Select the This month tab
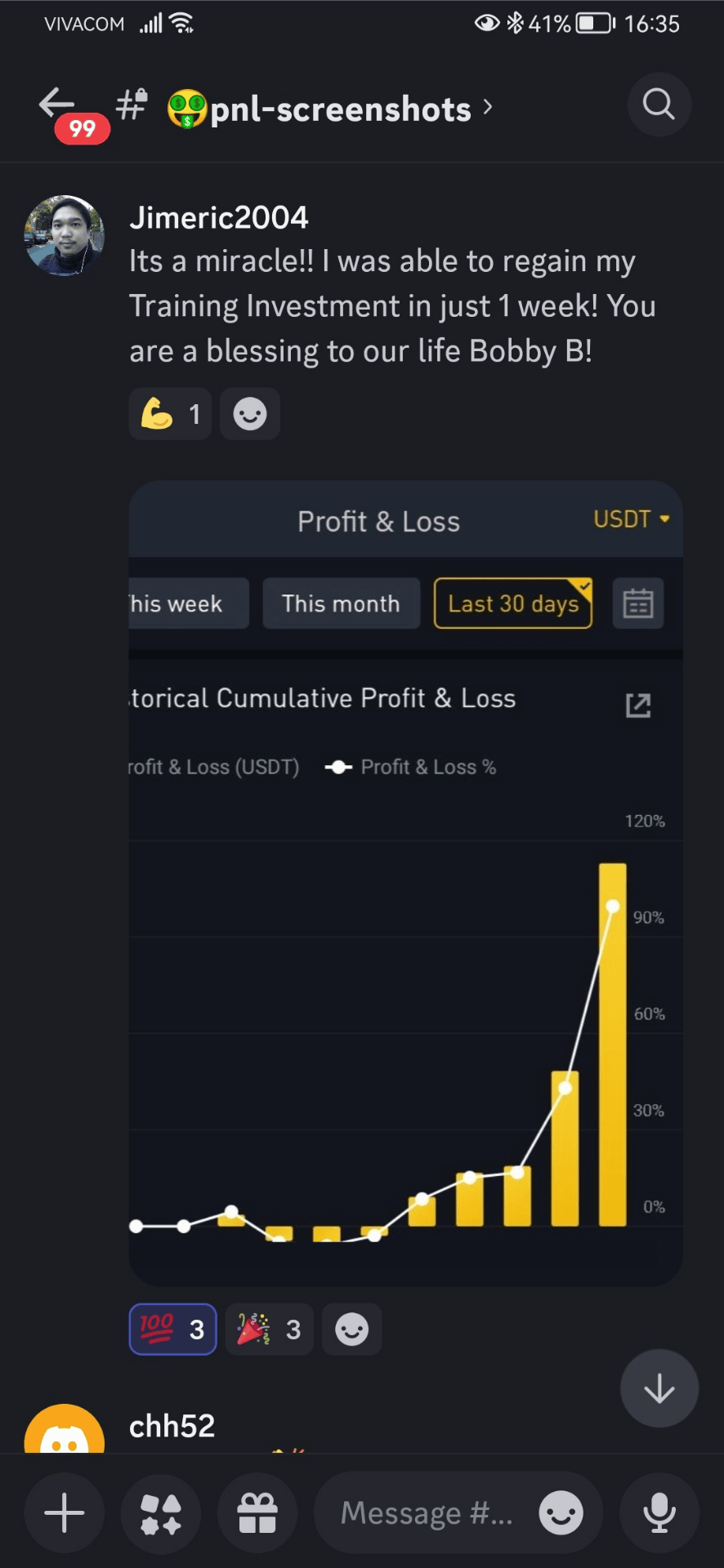This screenshot has height=1568, width=724. tap(341, 604)
